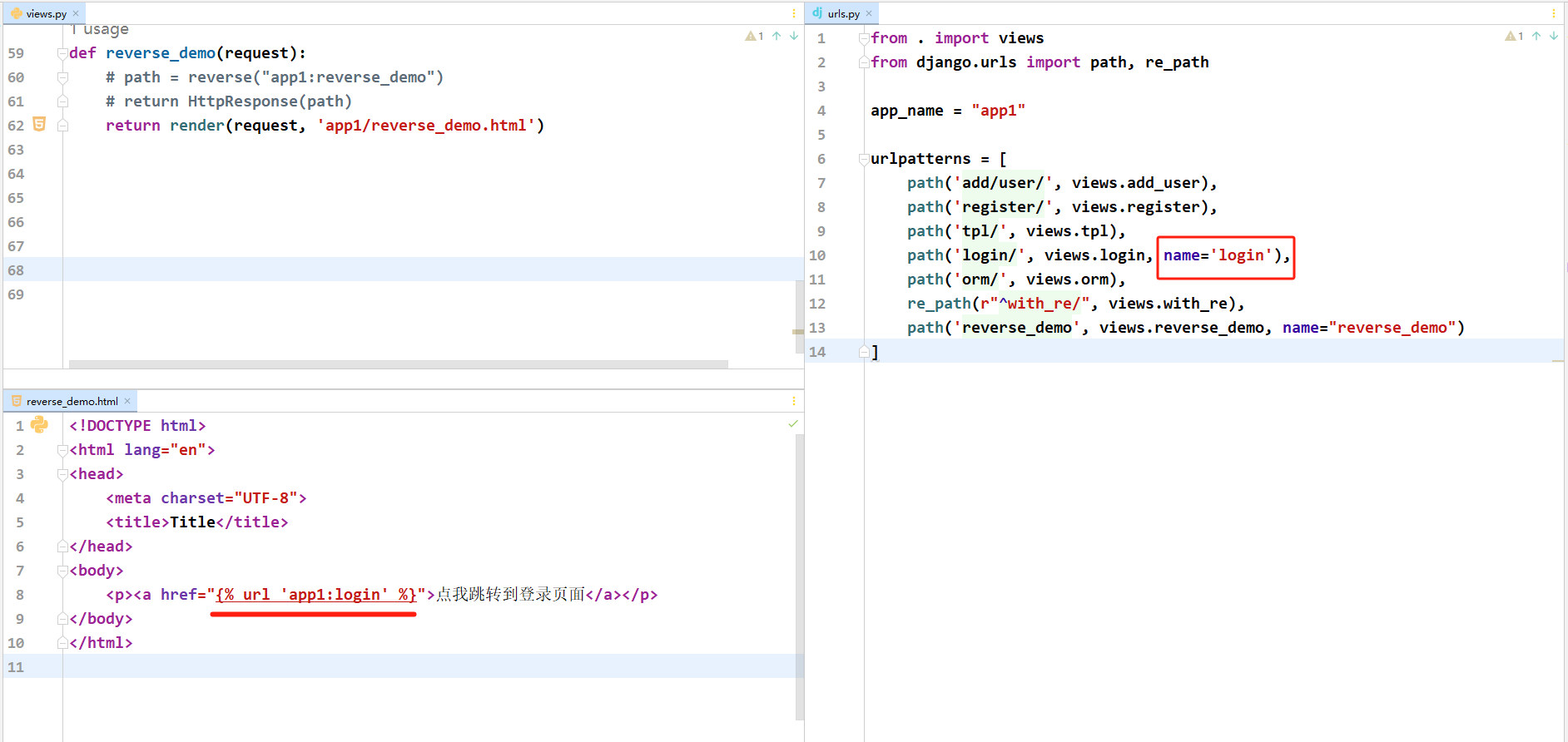Open the urls.py pane options menu
The image size is (1568, 742).
click(1553, 13)
